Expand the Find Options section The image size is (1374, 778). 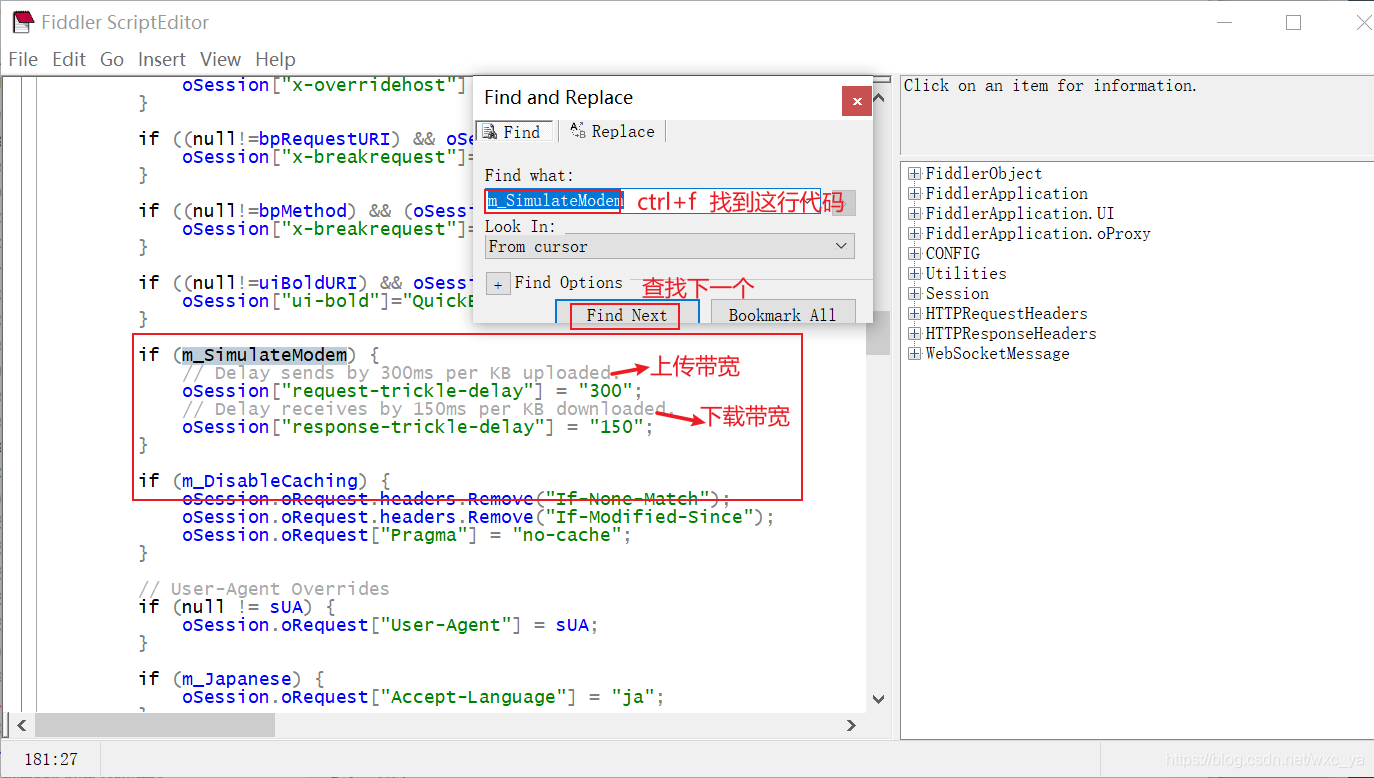coord(498,284)
